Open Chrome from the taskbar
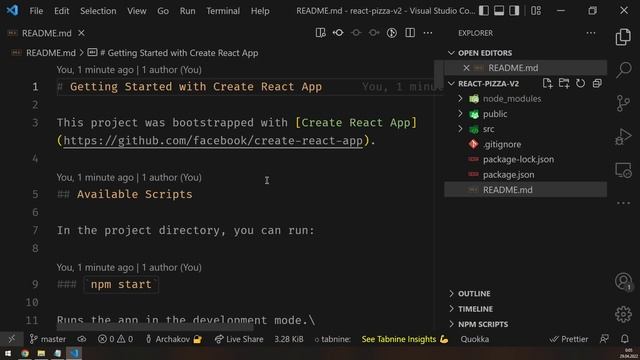640x360 pixels. (x=25, y=353)
